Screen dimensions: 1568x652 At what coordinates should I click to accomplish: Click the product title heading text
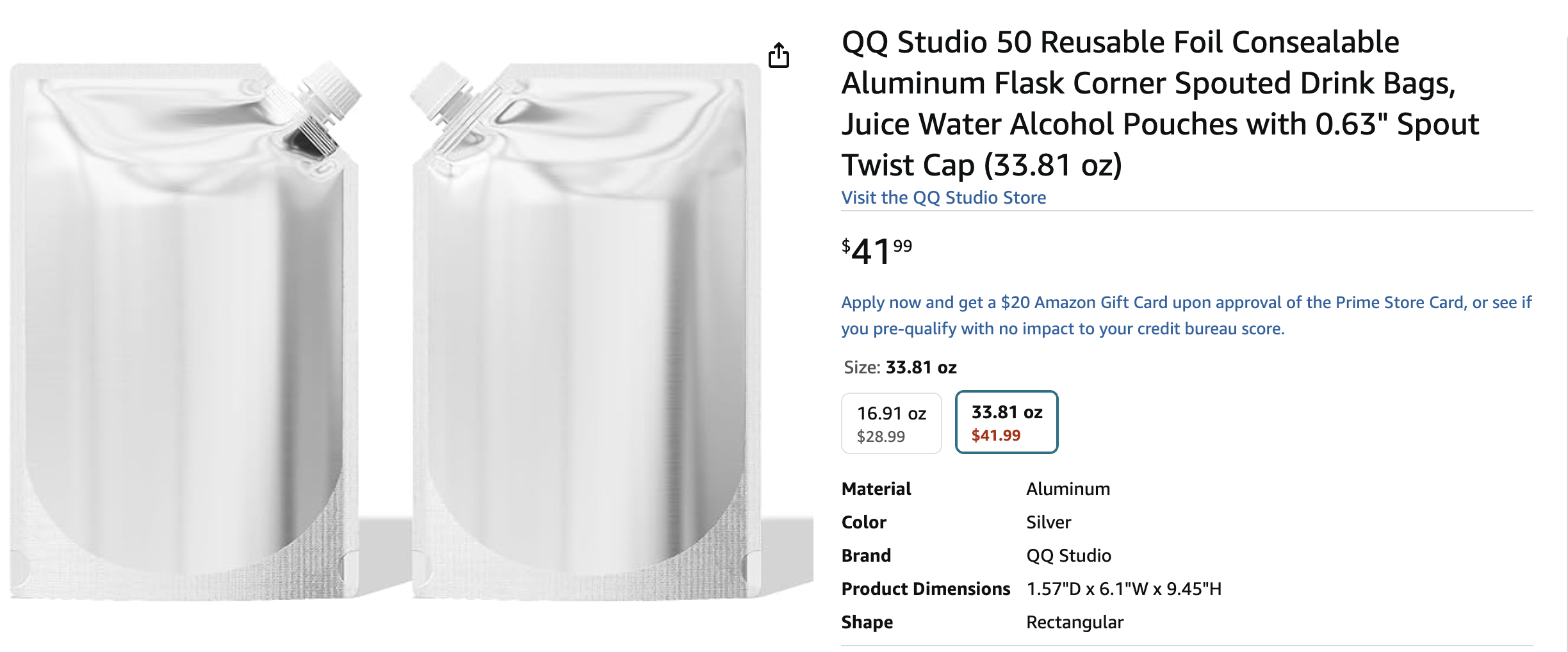1159,102
